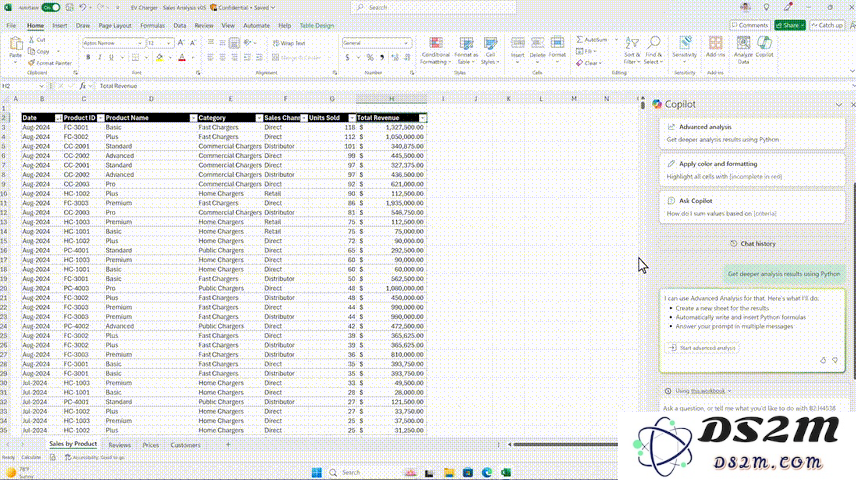Screen dimensions: 856x480
Task: Select the Ask Copilot suggestion card
Action: [x=752, y=207]
